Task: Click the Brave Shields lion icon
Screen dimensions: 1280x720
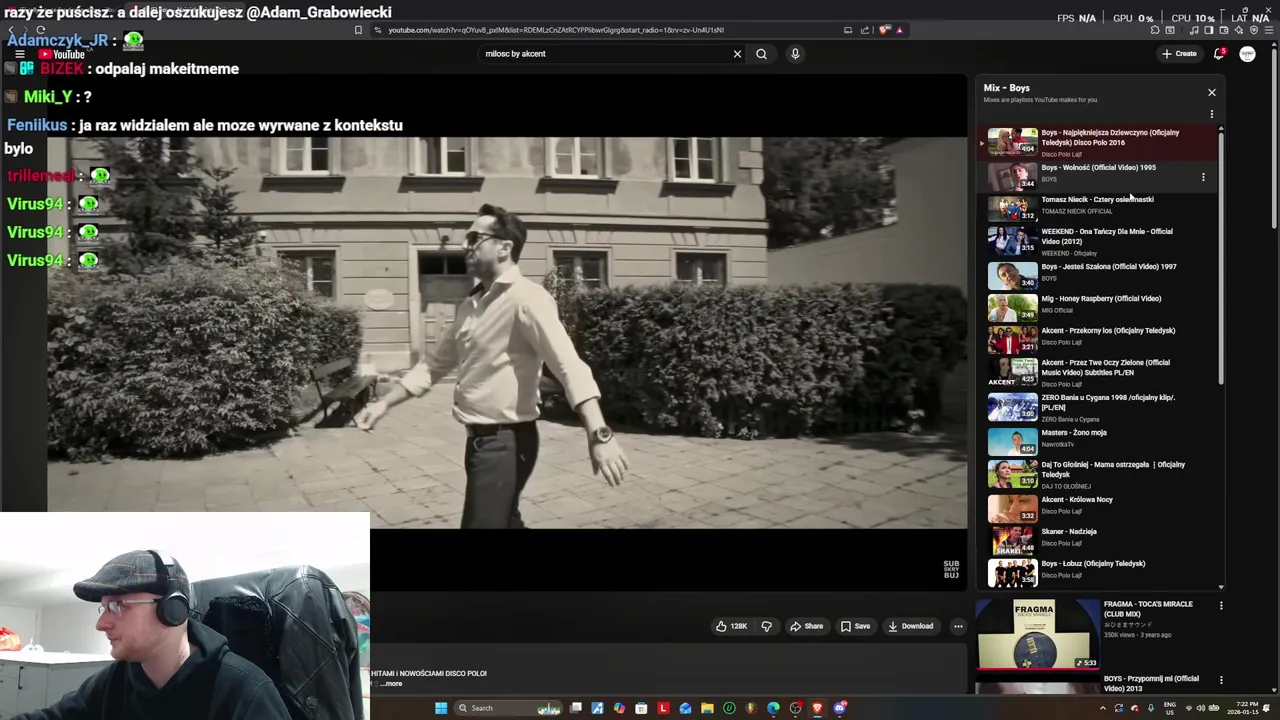Action: click(884, 30)
